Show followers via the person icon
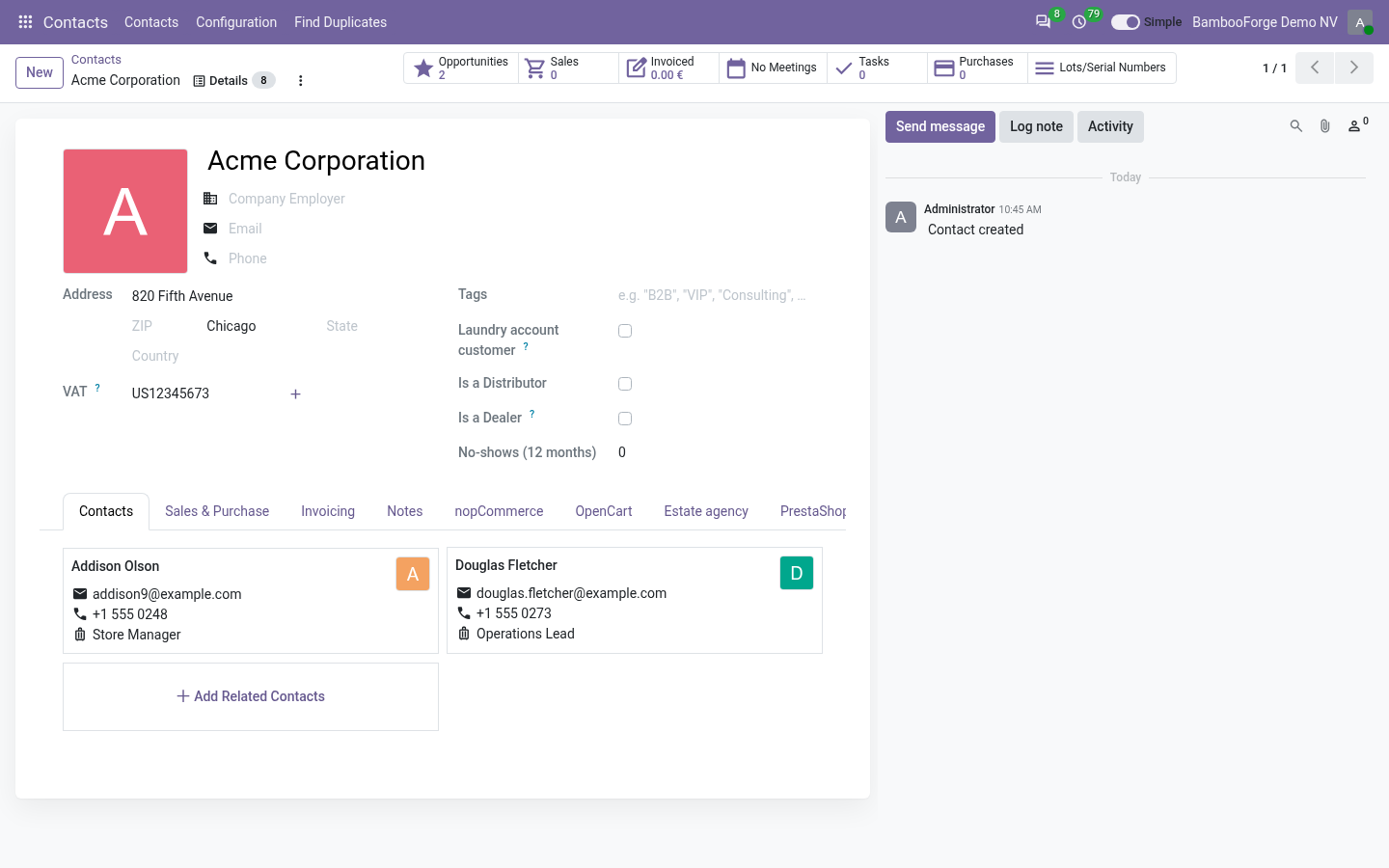The height and width of the screenshot is (868, 1389). [1357, 126]
